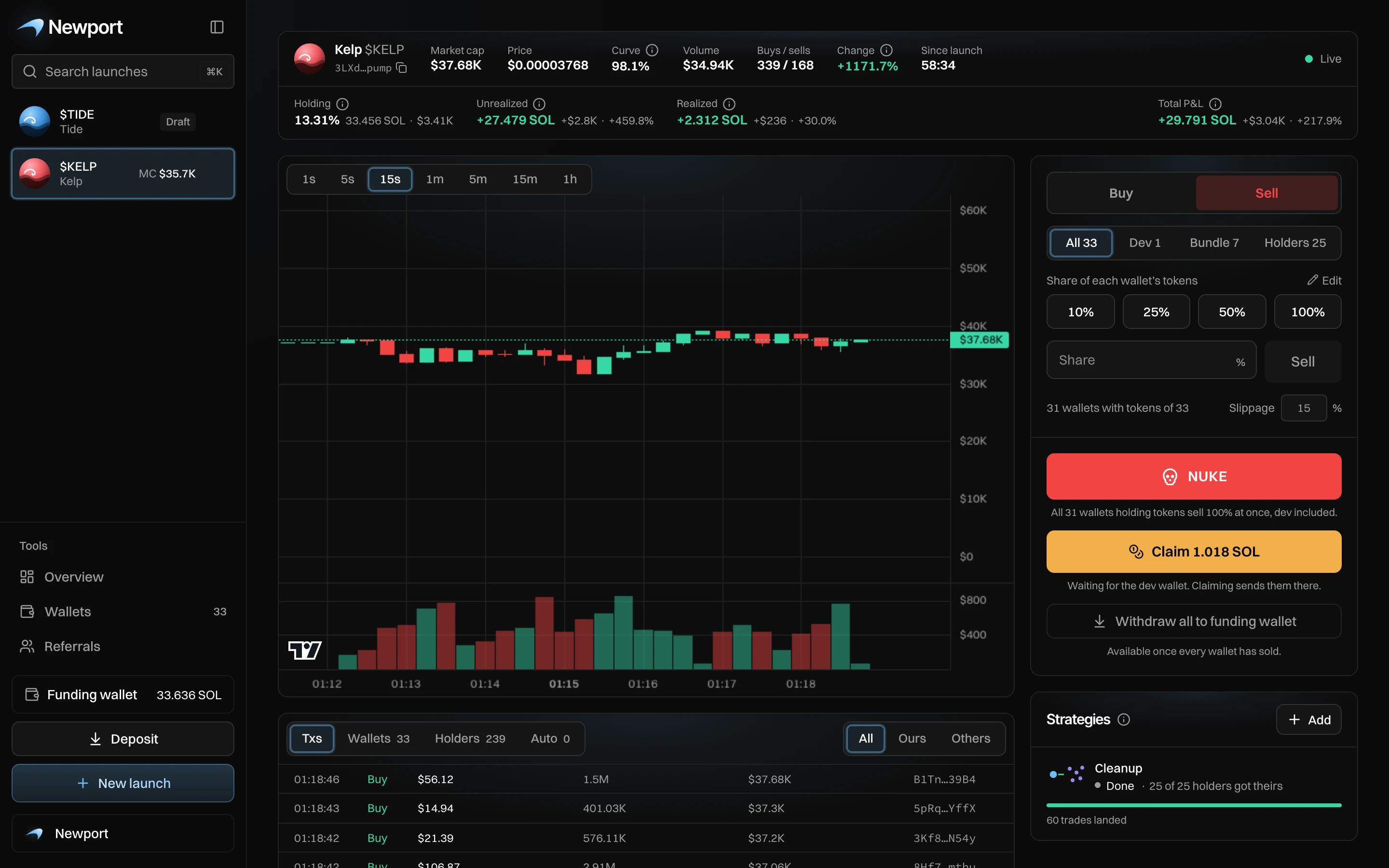The width and height of the screenshot is (1389, 868).
Task: Click the Cleanup progress bar
Action: click(1193, 805)
